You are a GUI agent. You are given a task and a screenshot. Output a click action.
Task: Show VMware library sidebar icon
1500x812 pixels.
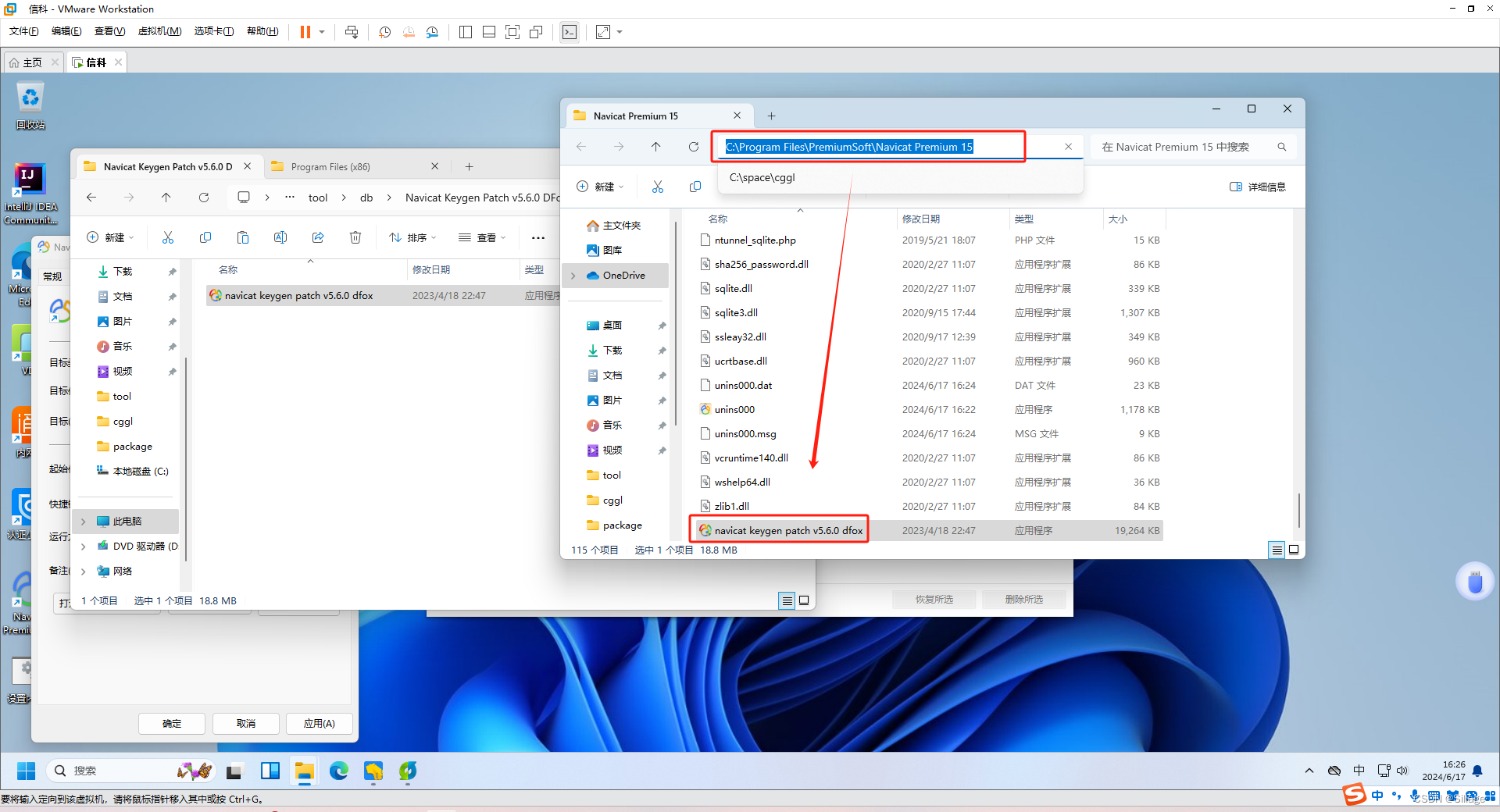pyautogui.click(x=466, y=32)
